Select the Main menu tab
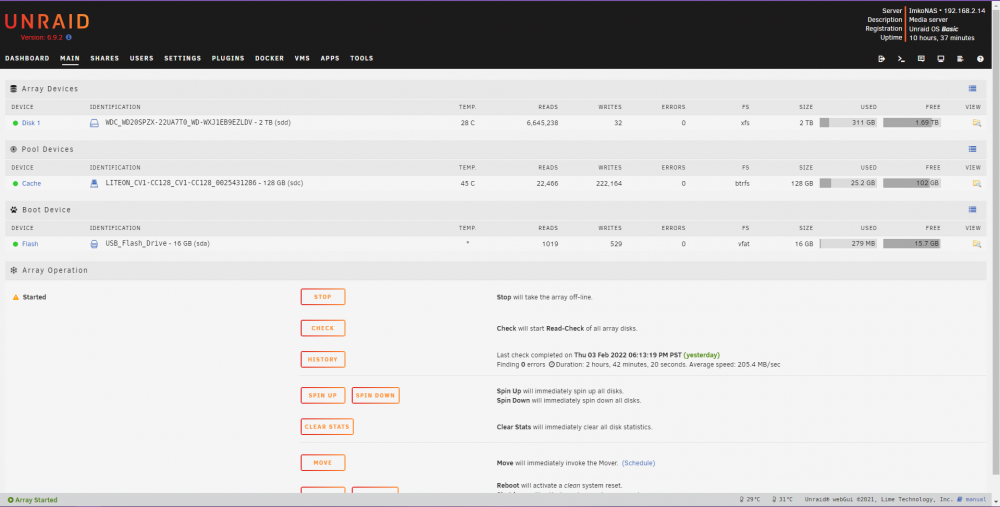The image size is (1000, 507). [x=70, y=59]
